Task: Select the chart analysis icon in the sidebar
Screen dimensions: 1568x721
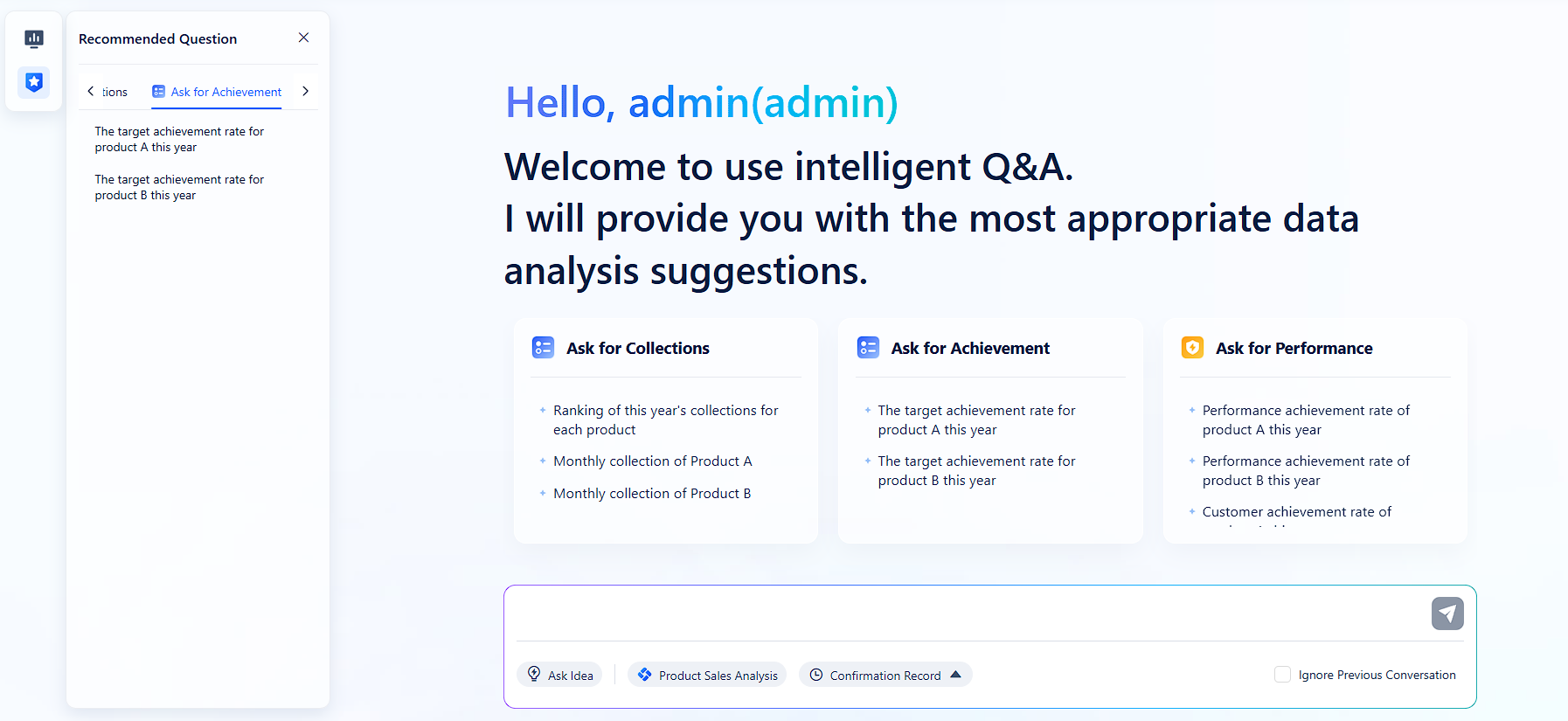Action: coord(34,38)
